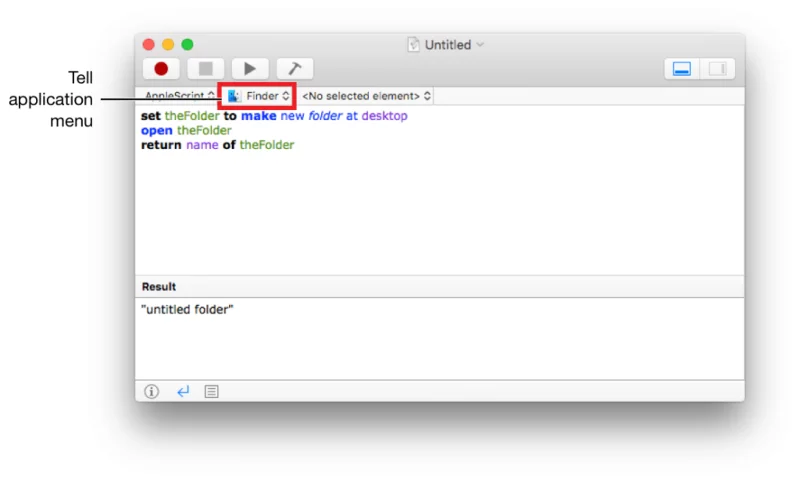Click "theFolder" on the open line
Screen dimensions: 800x482
click(x=204, y=131)
